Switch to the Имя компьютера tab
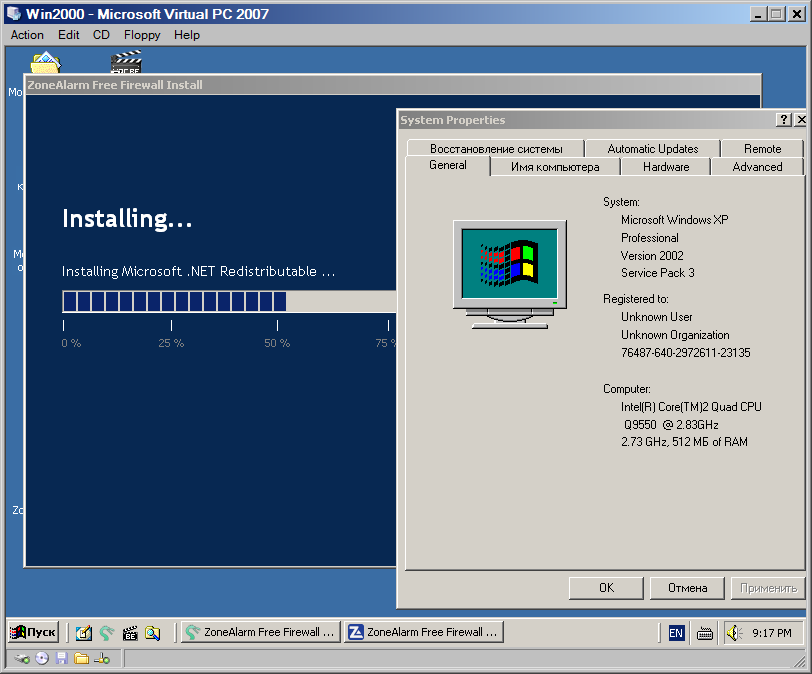 pyautogui.click(x=555, y=167)
